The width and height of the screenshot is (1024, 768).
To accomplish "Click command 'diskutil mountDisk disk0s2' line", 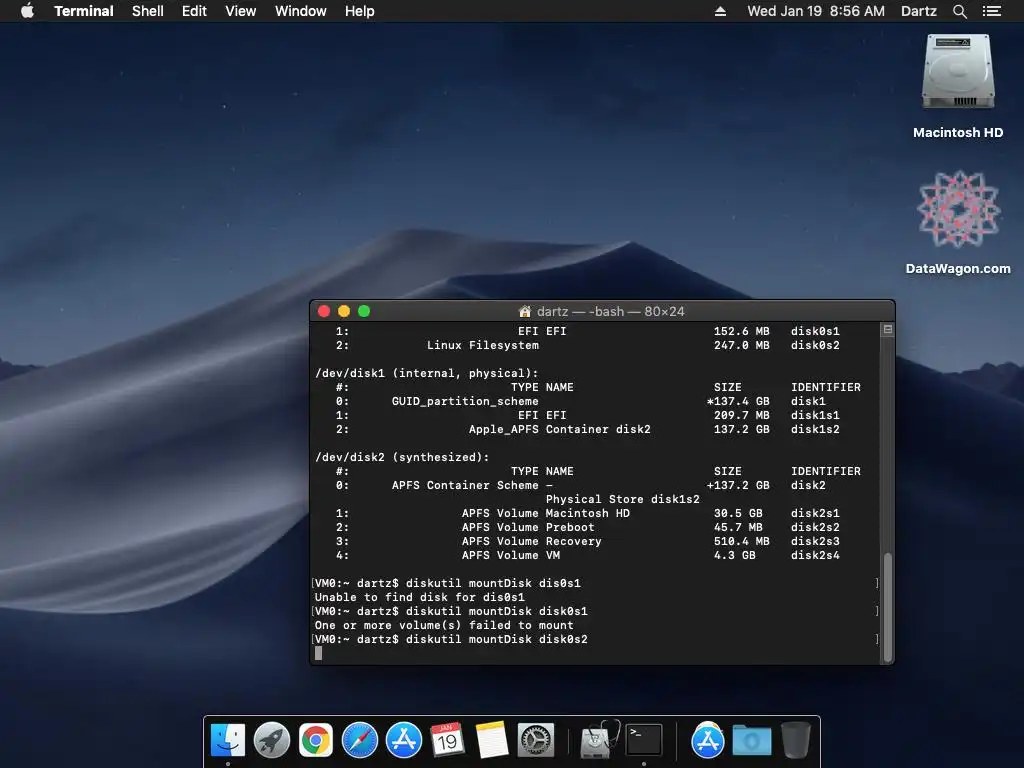I will [x=496, y=639].
